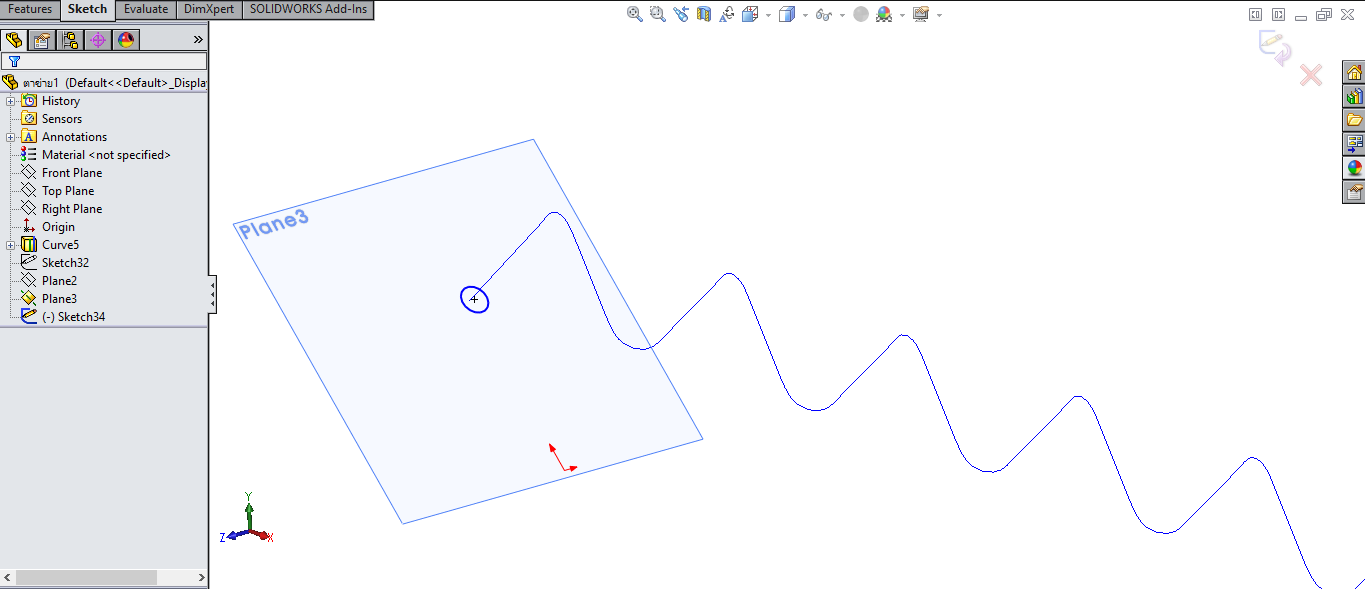Image resolution: width=1365 pixels, height=589 pixels.
Task: Click the Display Style box icon
Action: tap(787, 14)
